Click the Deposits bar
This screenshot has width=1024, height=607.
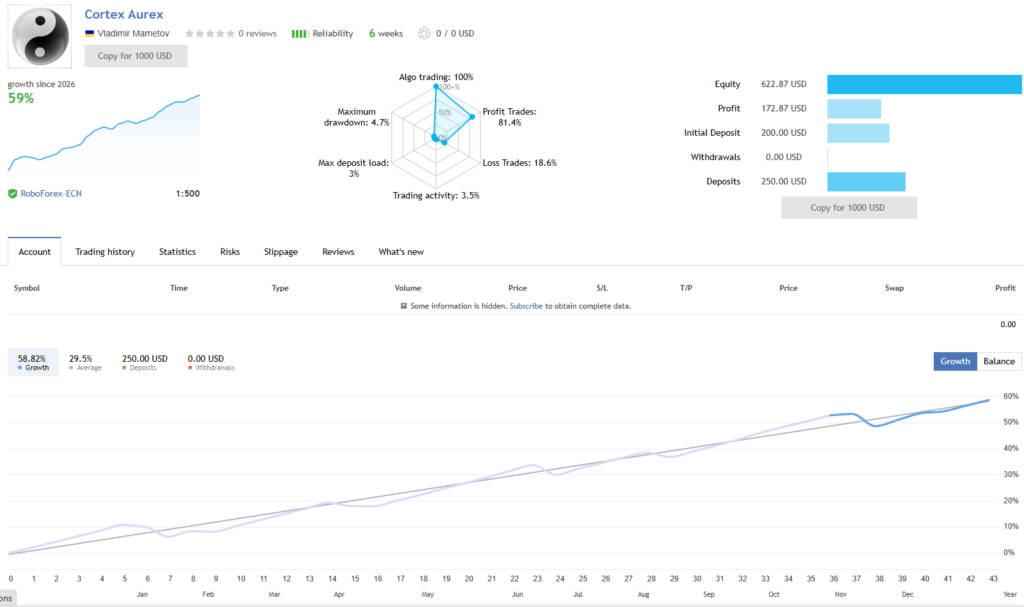click(x=866, y=182)
